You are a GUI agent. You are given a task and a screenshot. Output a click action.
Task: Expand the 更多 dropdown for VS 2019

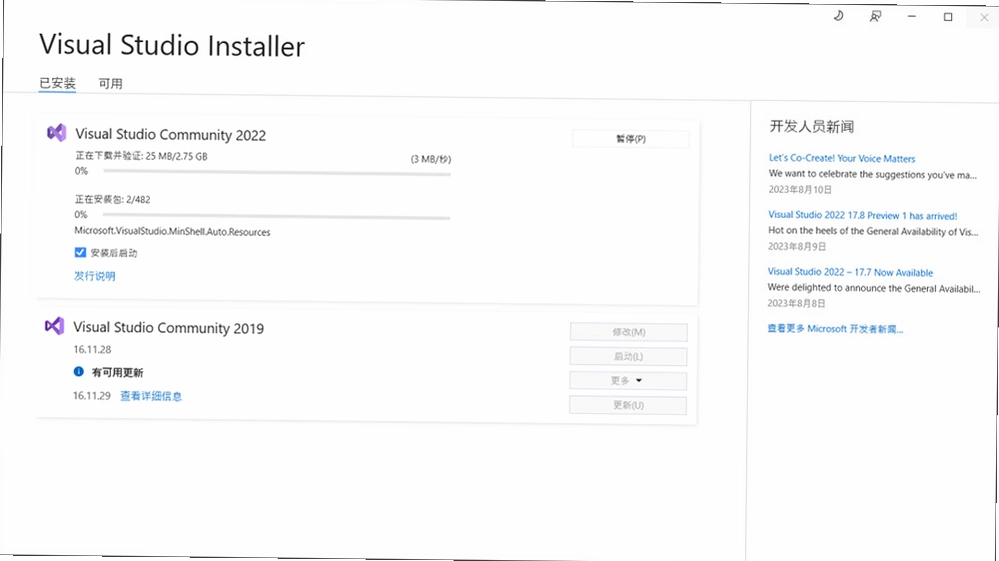628,381
